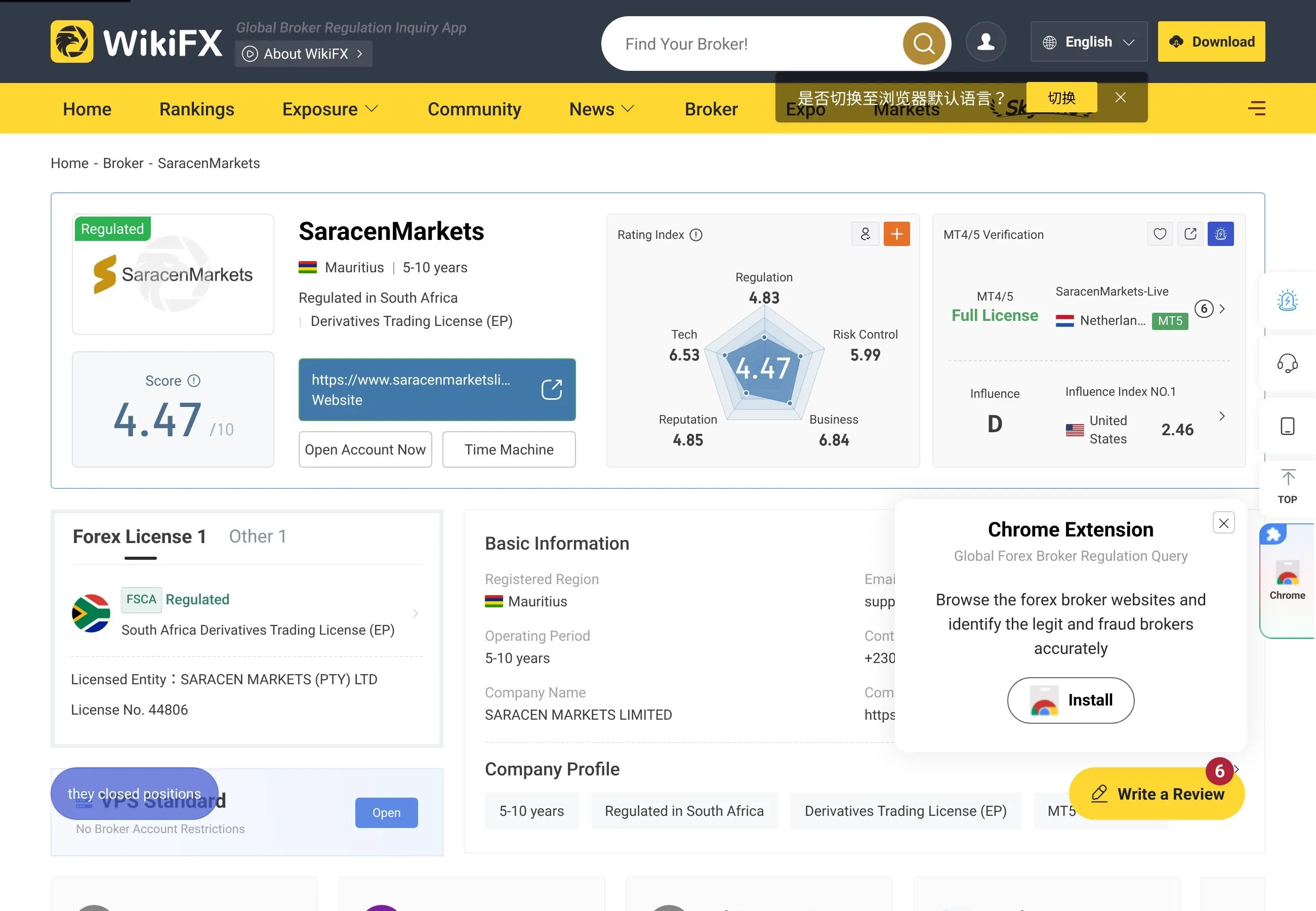Open the sidebar Chrome extension icon

pyautogui.click(x=1288, y=581)
